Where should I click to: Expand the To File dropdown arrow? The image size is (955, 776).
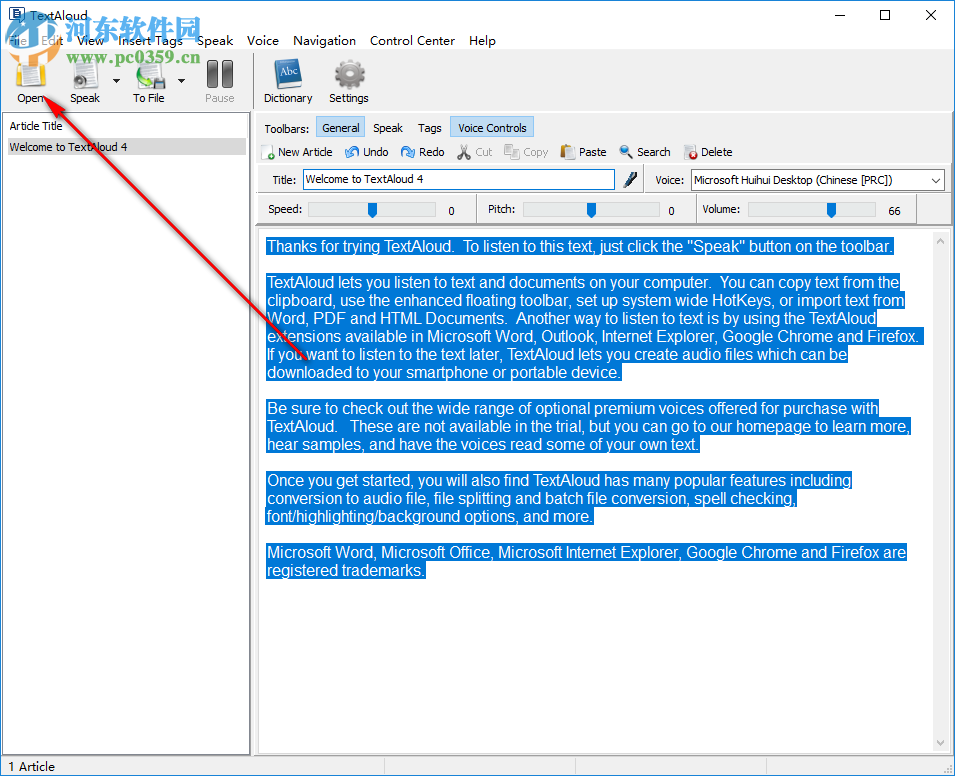click(181, 80)
